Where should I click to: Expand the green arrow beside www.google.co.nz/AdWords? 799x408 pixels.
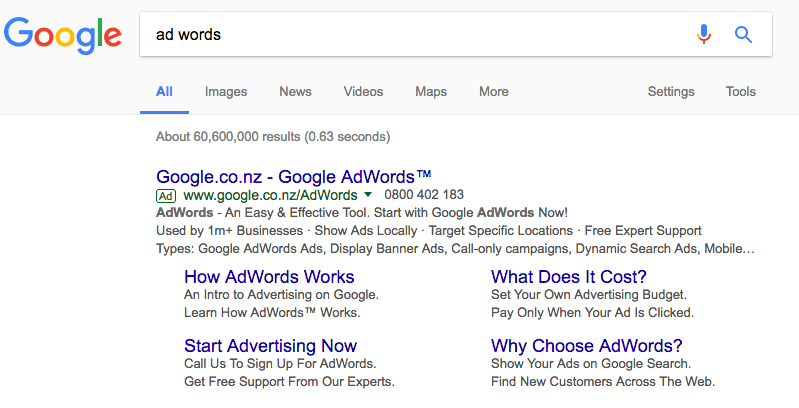pyautogui.click(x=368, y=195)
